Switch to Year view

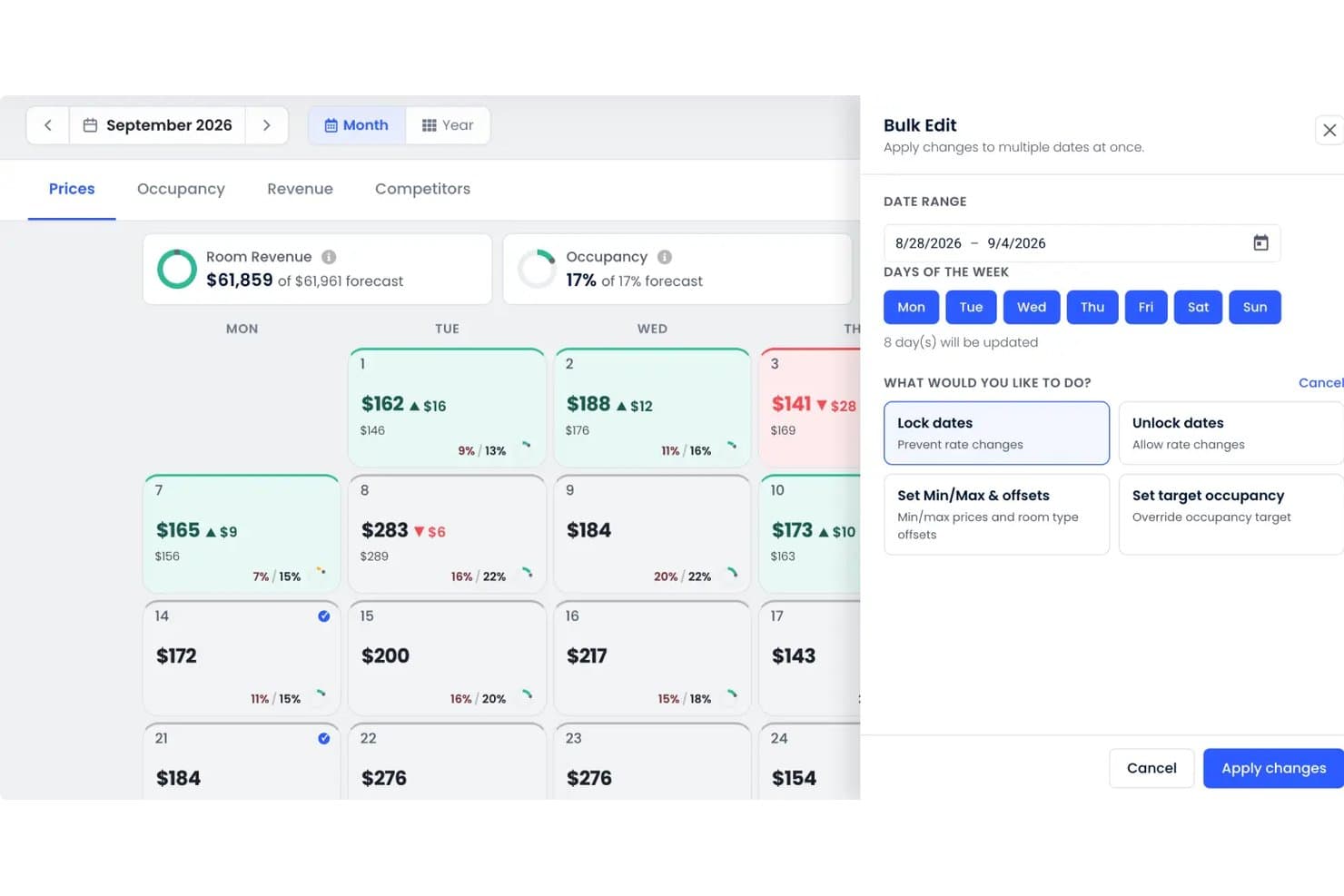coord(448,125)
